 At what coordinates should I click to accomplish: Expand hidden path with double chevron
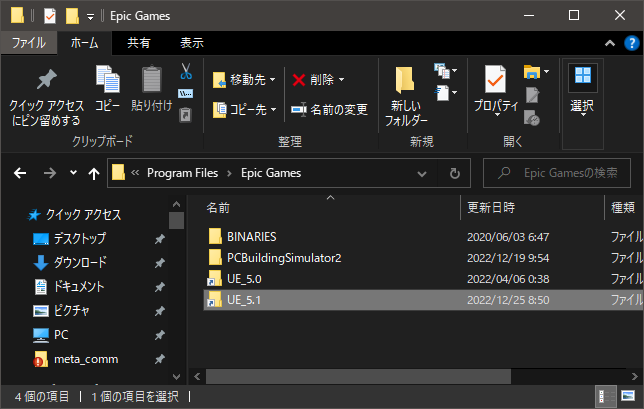pos(135,173)
